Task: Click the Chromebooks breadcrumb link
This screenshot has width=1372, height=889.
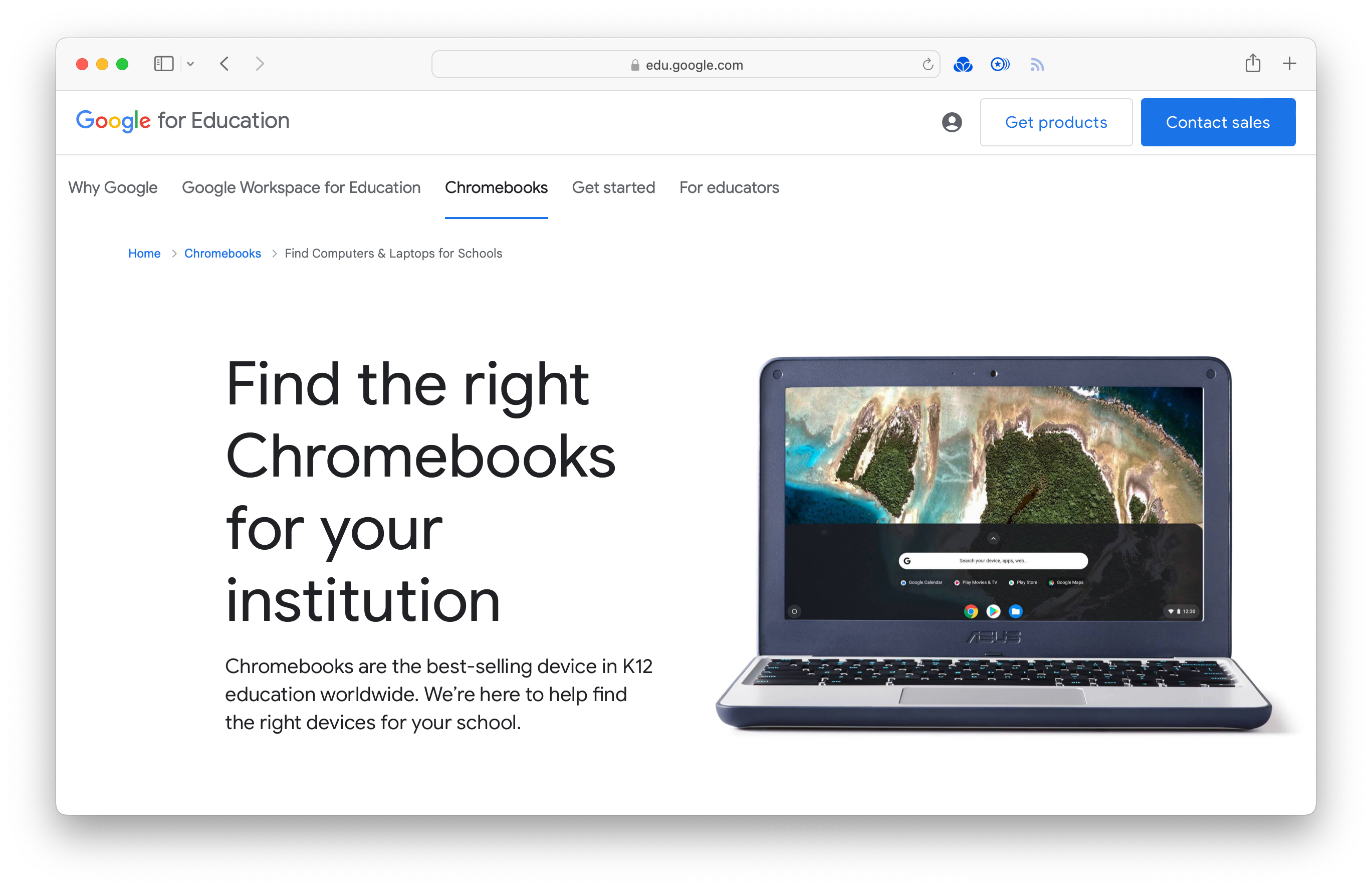Action: (223, 253)
